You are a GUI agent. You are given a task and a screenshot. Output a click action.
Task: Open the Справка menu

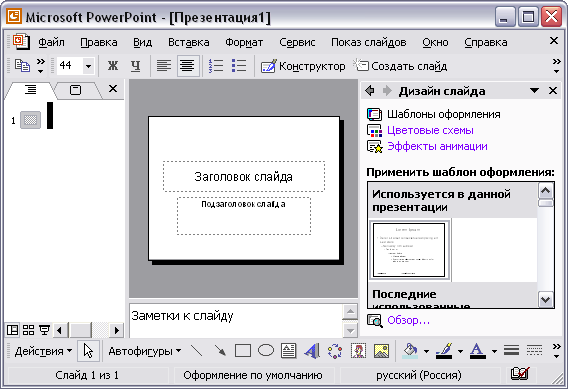(486, 42)
